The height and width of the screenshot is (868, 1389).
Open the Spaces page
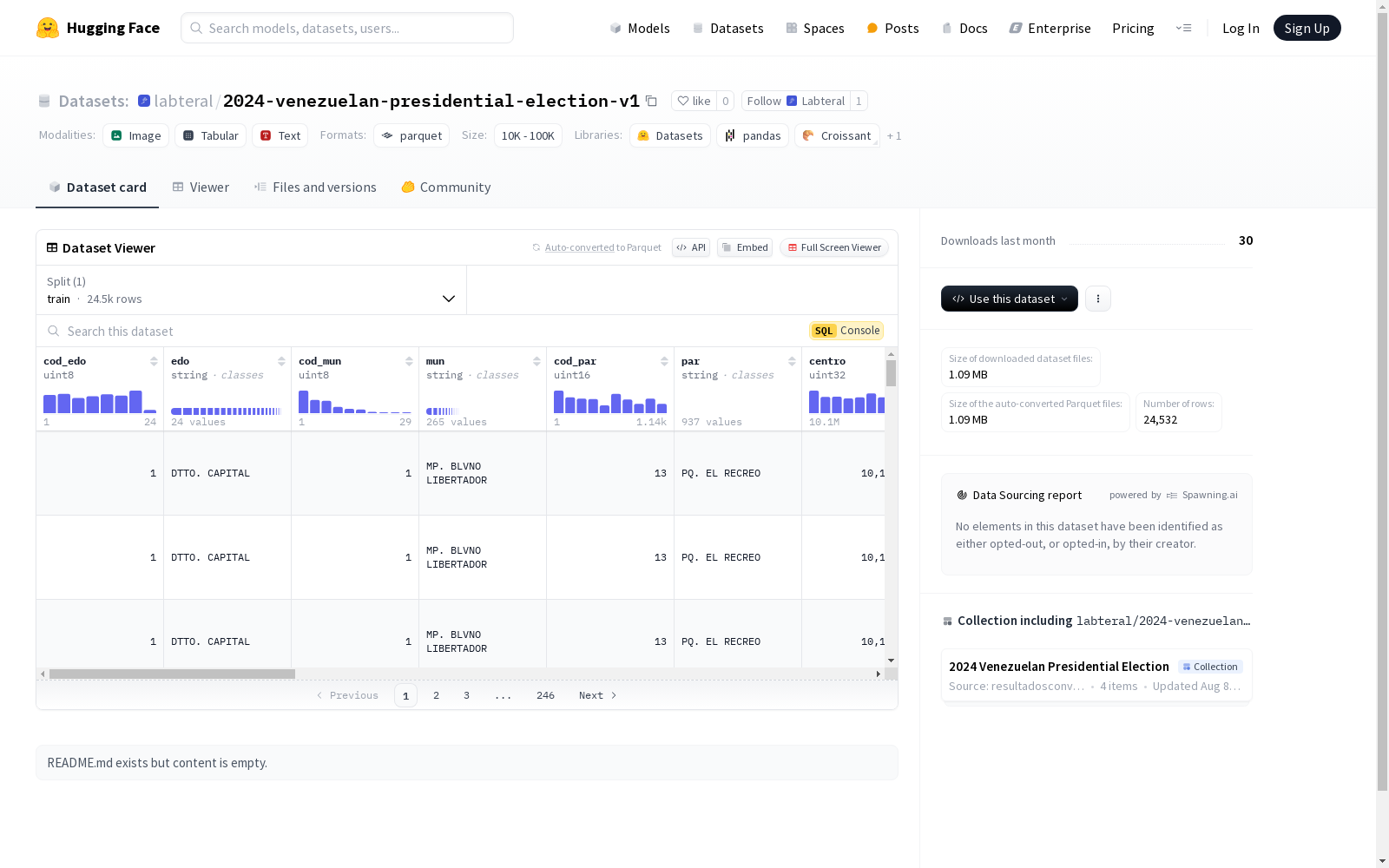click(815, 28)
